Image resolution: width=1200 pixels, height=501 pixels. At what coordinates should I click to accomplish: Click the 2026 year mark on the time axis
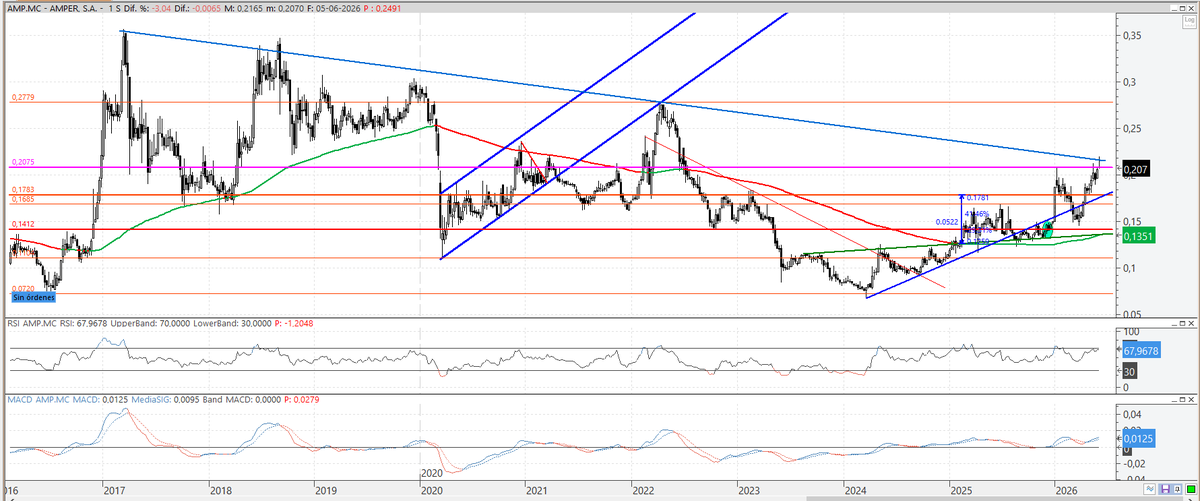click(x=1065, y=490)
